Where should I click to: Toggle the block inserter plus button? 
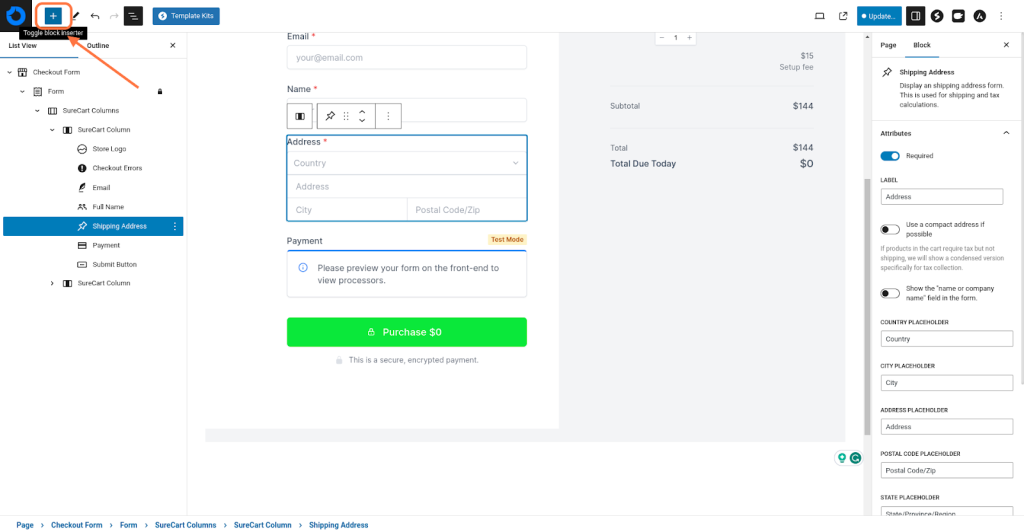(x=53, y=16)
